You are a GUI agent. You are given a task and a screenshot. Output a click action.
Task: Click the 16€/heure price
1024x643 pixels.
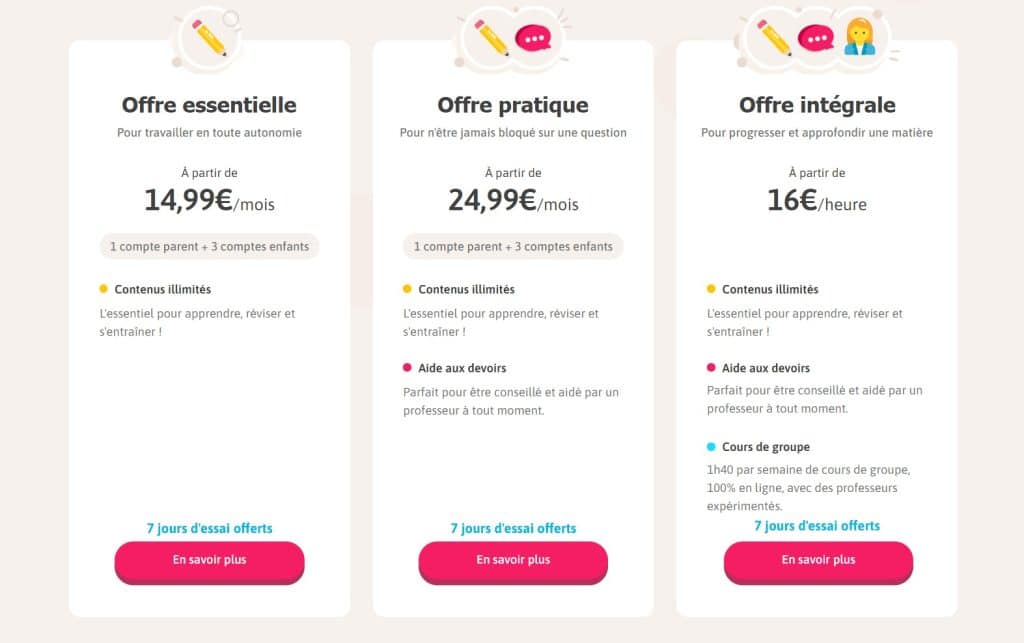(817, 200)
